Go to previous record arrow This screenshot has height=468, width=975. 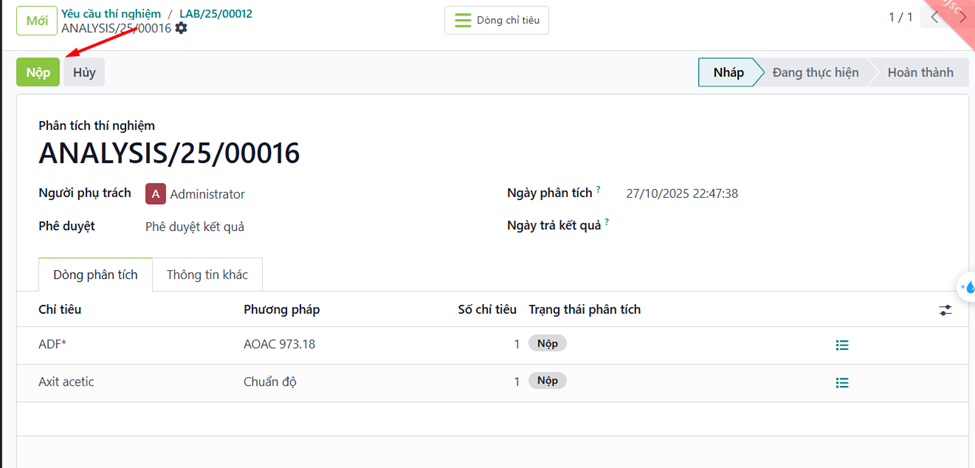[935, 18]
